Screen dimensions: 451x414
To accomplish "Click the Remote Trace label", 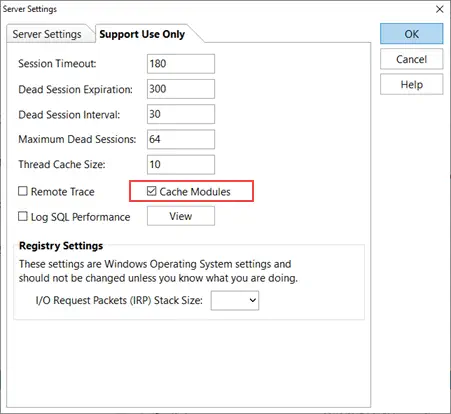I will (63, 192).
